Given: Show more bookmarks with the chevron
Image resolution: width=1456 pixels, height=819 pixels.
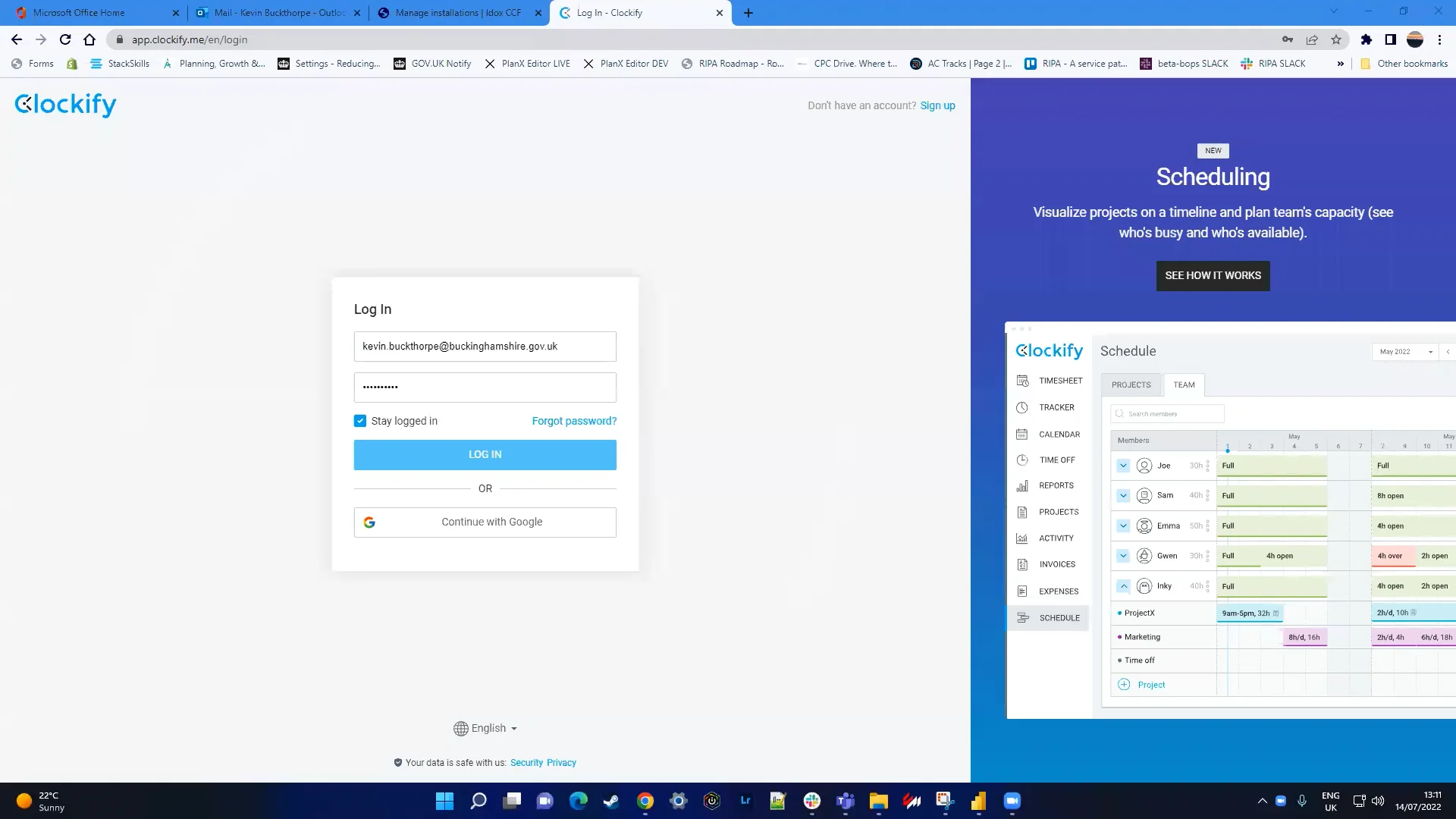Looking at the screenshot, I should click(1341, 64).
